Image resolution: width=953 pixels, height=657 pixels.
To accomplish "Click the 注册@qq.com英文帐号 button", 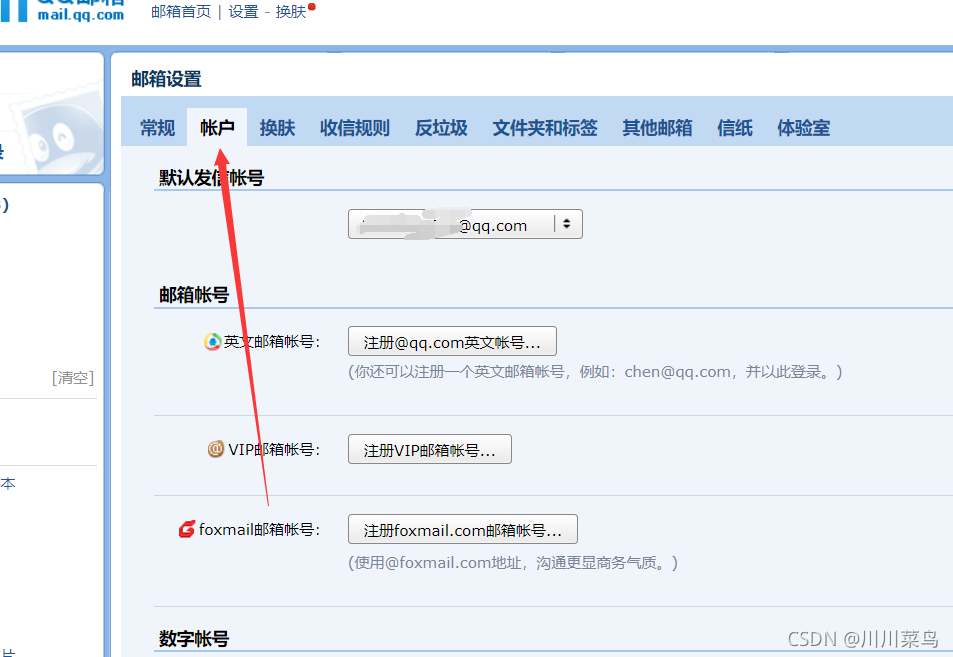I will [452, 342].
